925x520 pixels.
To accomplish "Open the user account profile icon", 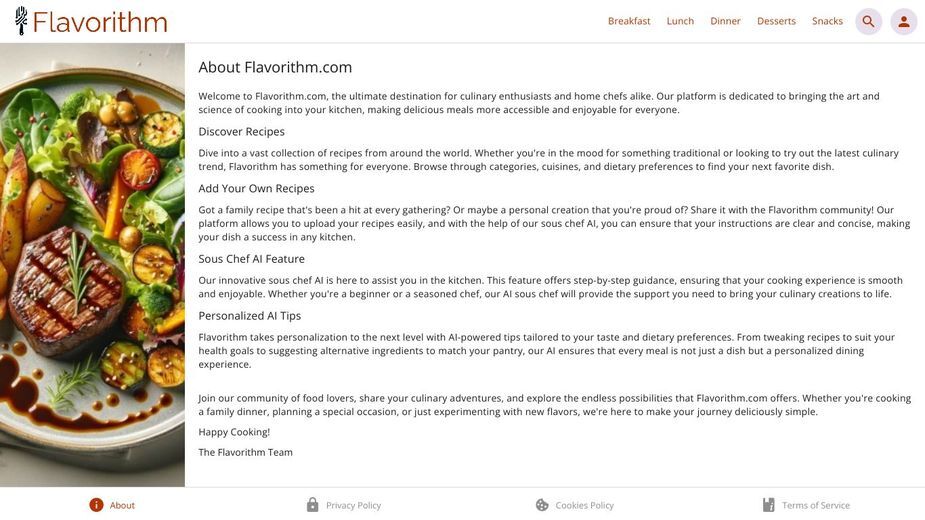I will tap(904, 21).
